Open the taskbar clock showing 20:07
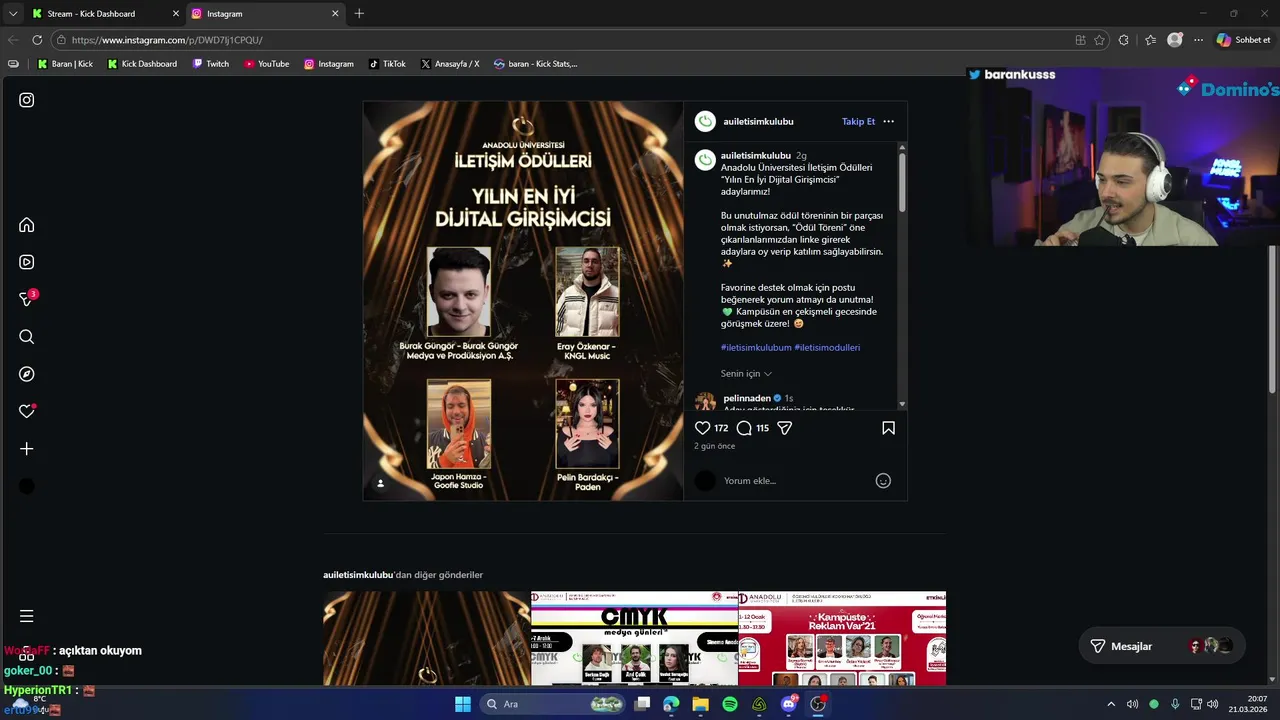Image resolution: width=1280 pixels, height=720 pixels. point(1249,704)
